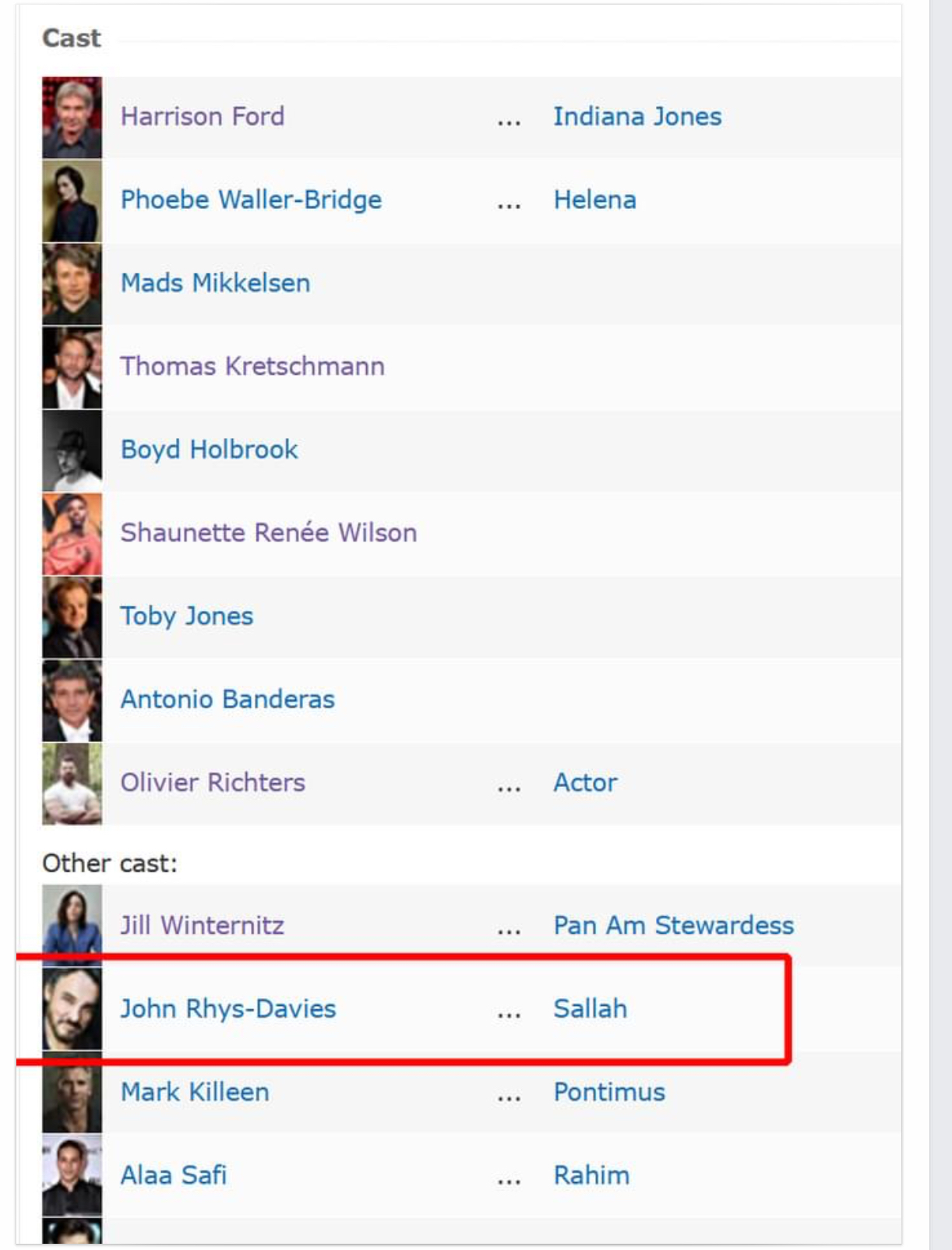Click the Alaa Safi name link
This screenshot has width=952, height=1250.
[x=174, y=1176]
